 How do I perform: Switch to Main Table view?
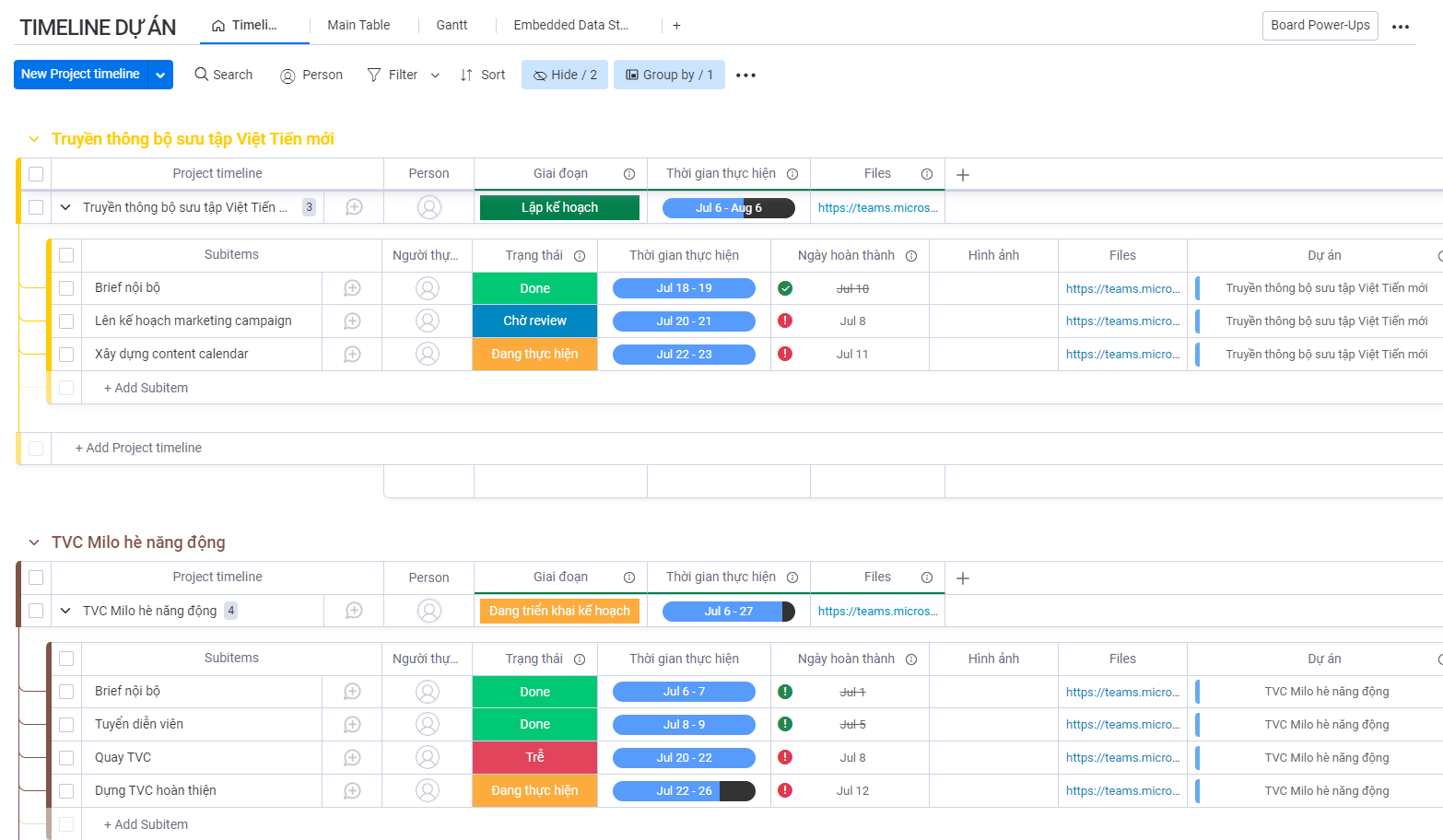(x=358, y=25)
